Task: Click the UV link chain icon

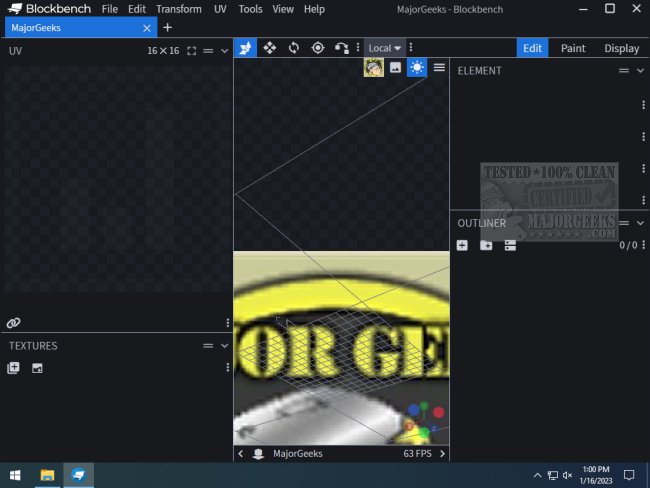Action: pos(13,323)
